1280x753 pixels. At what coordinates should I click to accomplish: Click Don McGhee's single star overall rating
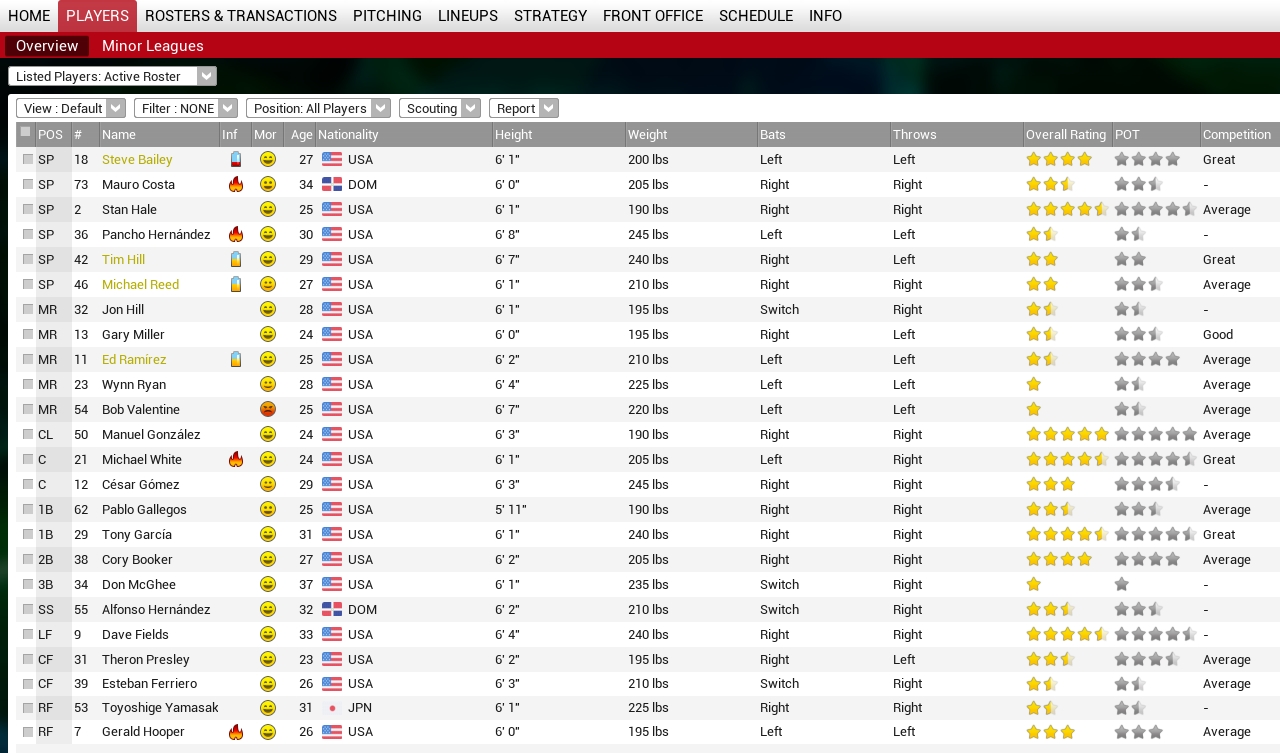pos(1034,584)
